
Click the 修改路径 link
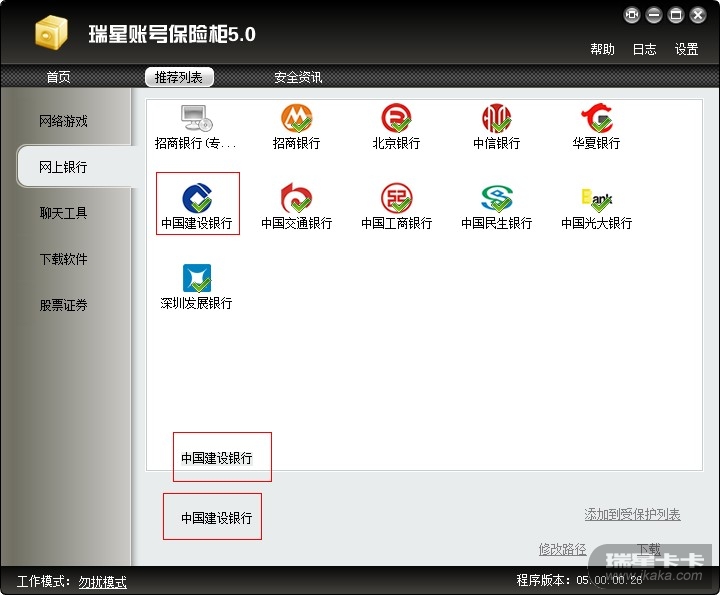[x=562, y=549]
